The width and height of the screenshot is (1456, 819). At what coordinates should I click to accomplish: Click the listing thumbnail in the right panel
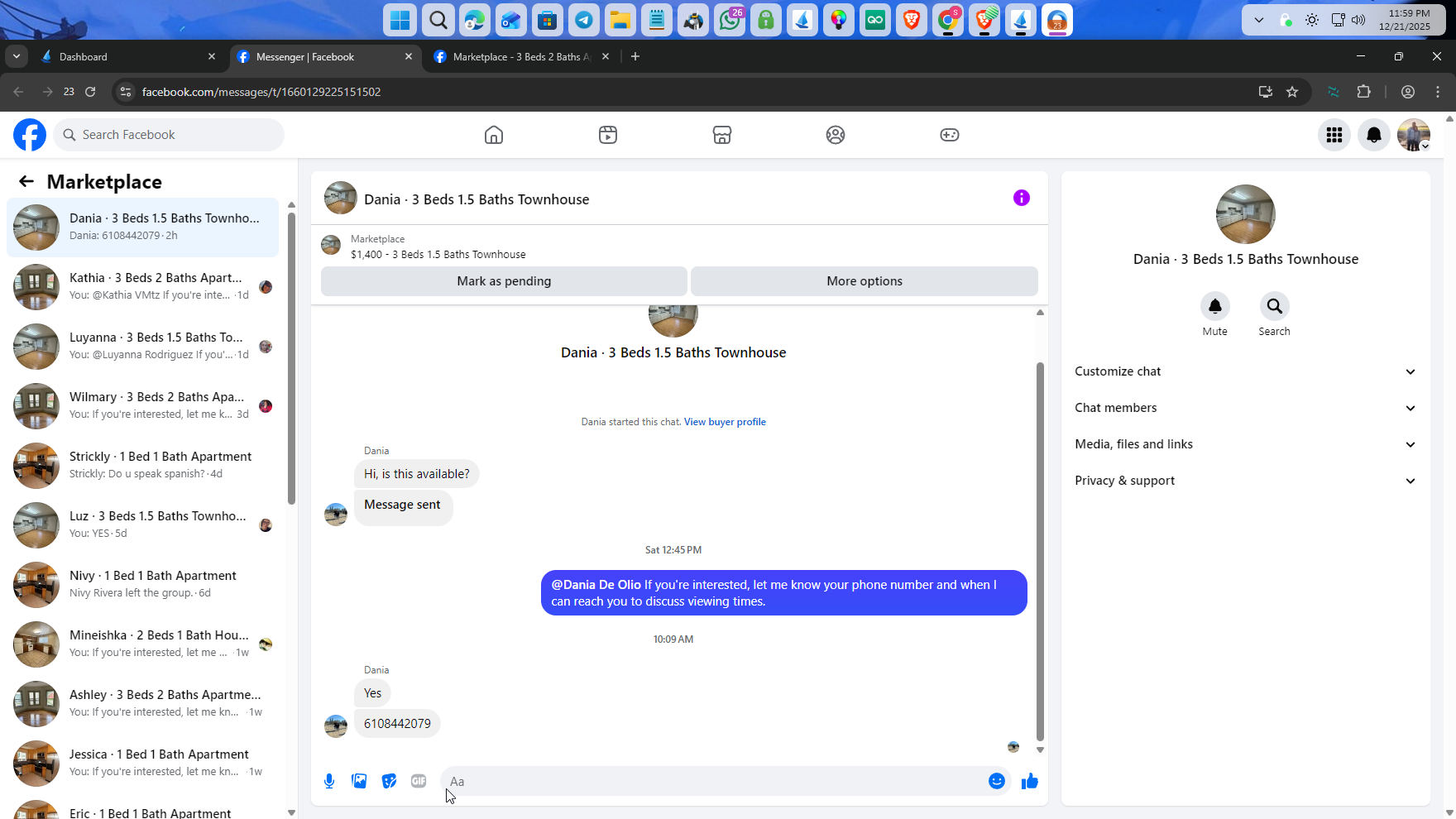pyautogui.click(x=1246, y=214)
